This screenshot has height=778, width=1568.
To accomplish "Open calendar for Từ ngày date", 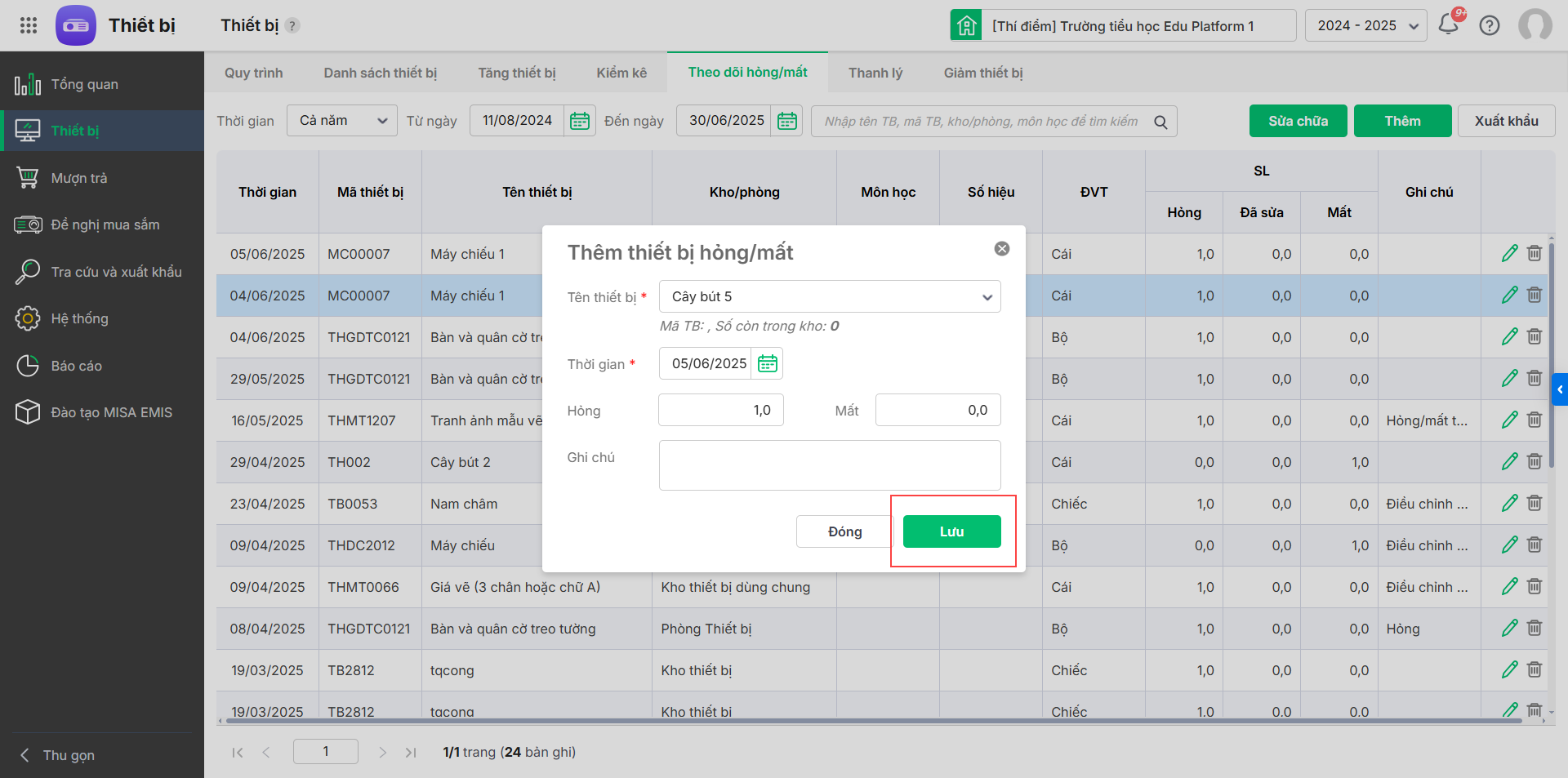I will tap(580, 121).
